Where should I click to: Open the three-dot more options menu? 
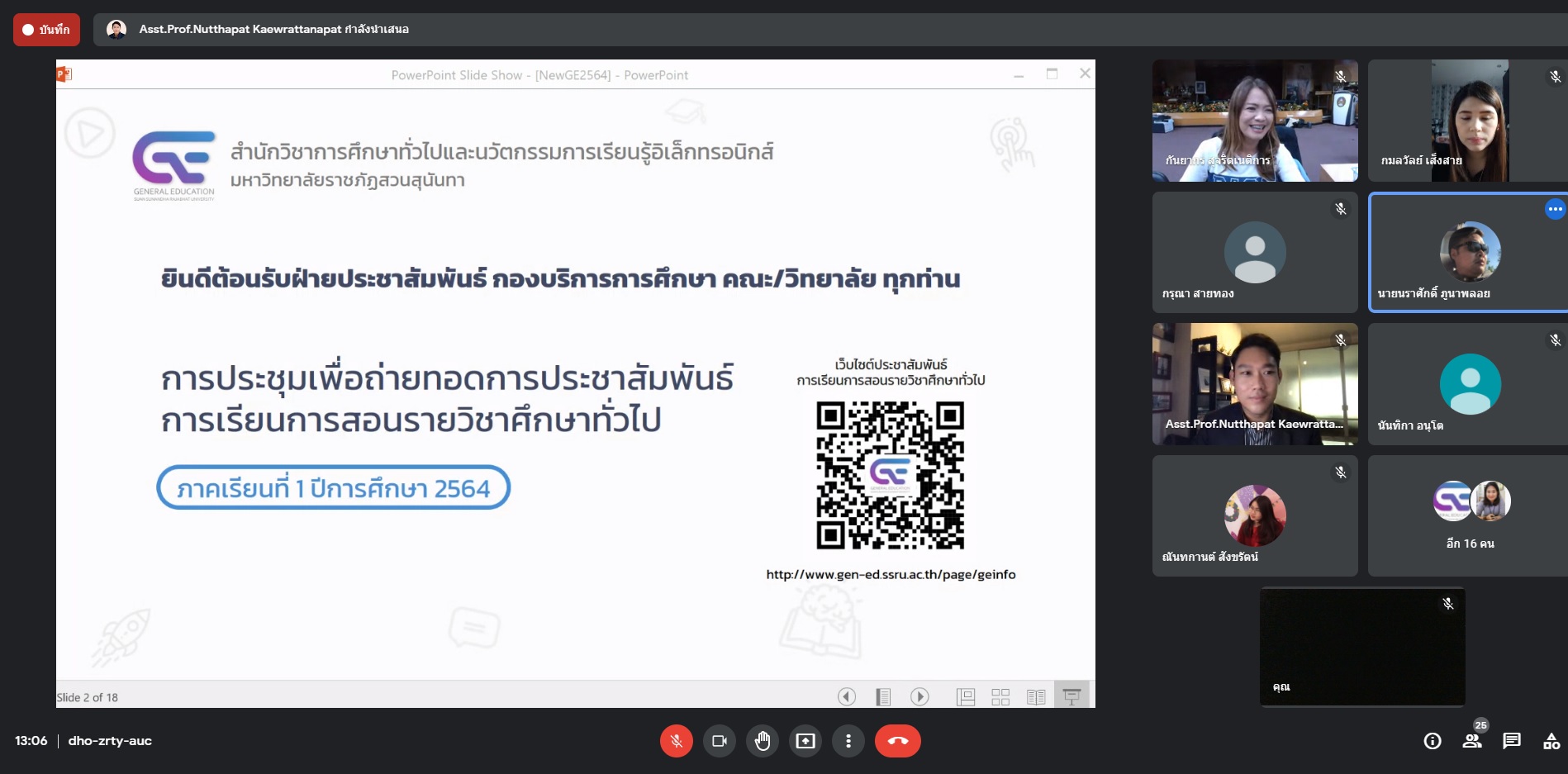848,741
